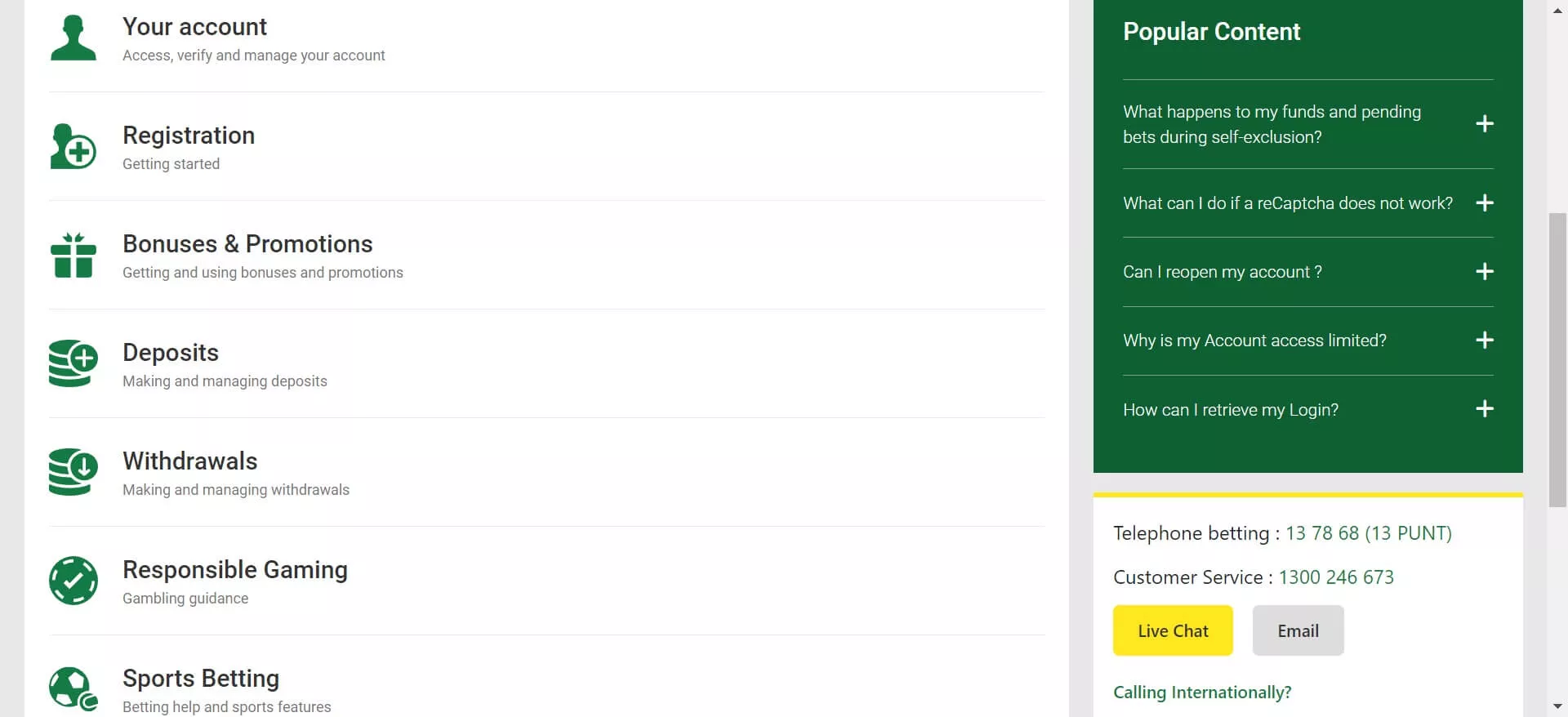Viewport: 1568px width, 717px height.
Task: Click the Registration user-plus icon
Action: click(73, 147)
